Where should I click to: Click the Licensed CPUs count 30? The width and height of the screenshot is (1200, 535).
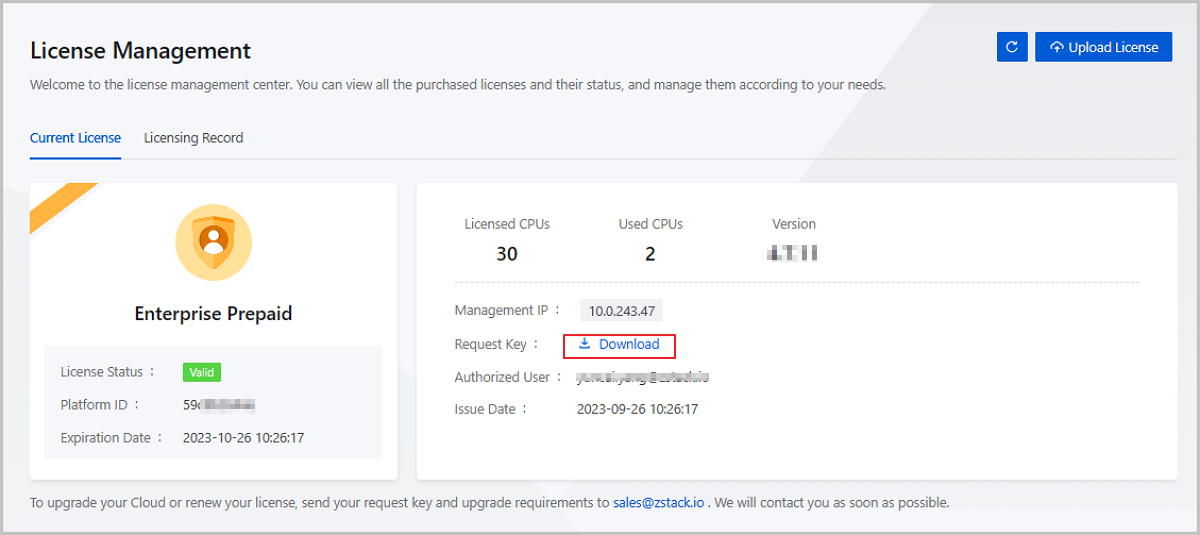(x=507, y=254)
